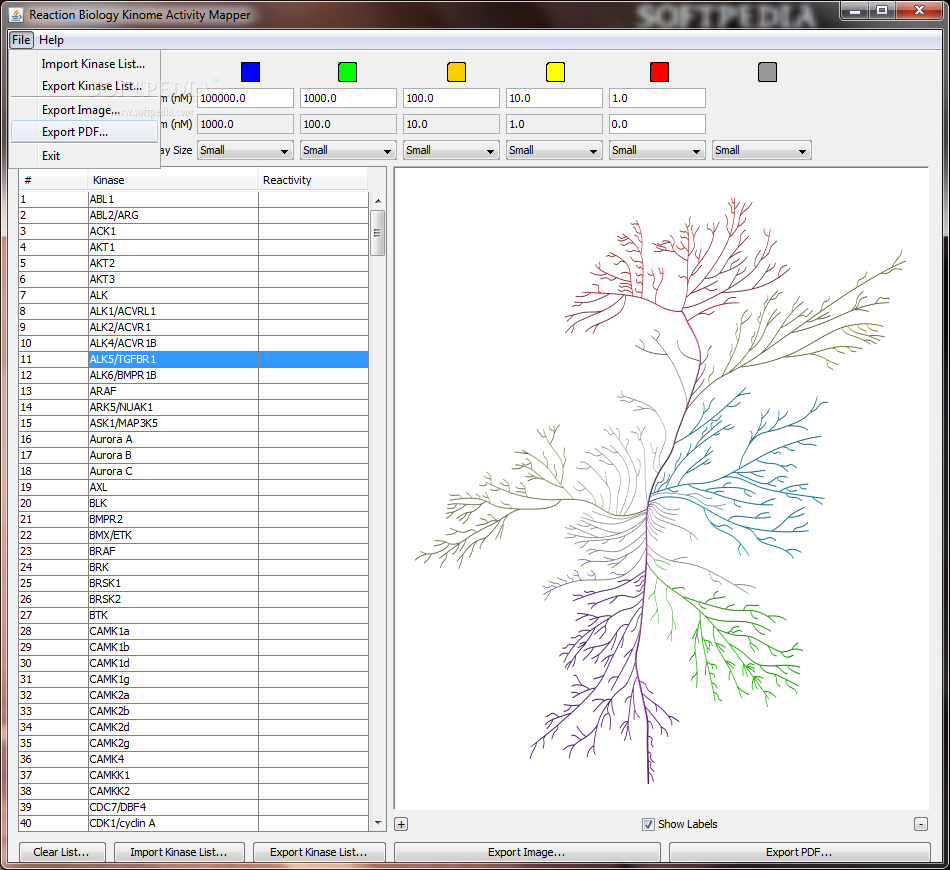The image size is (950, 870).
Task: Open the Help menu
Action: click(x=51, y=40)
